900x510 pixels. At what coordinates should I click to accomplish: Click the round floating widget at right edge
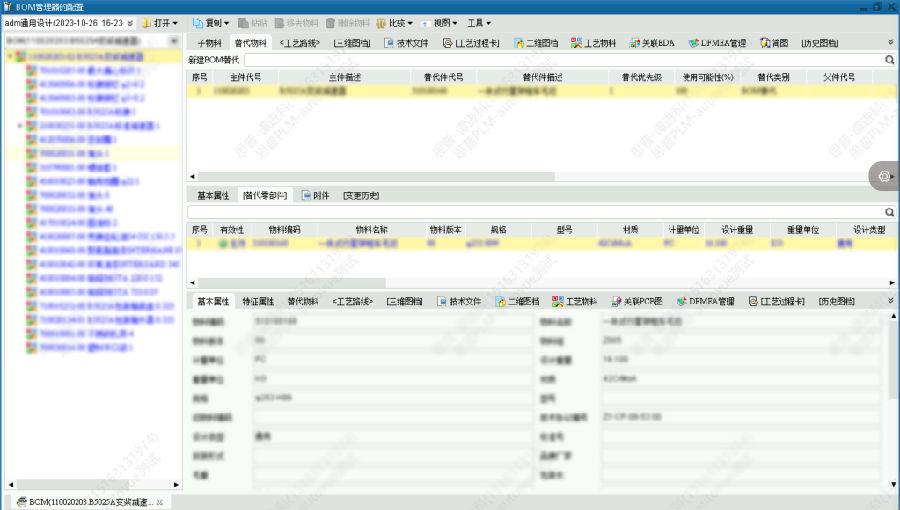[884, 176]
